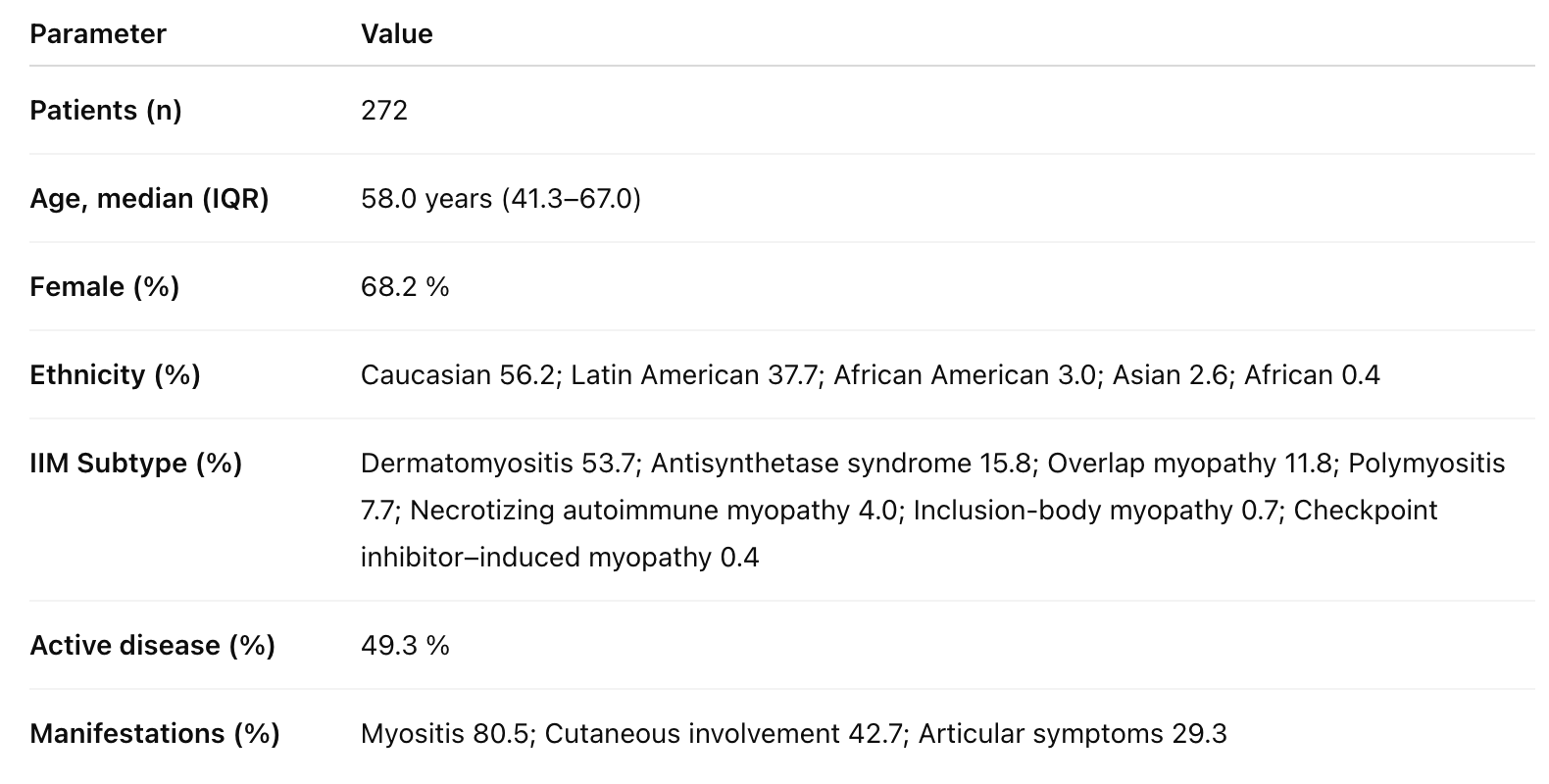Select the Active disease (%) label

click(152, 646)
